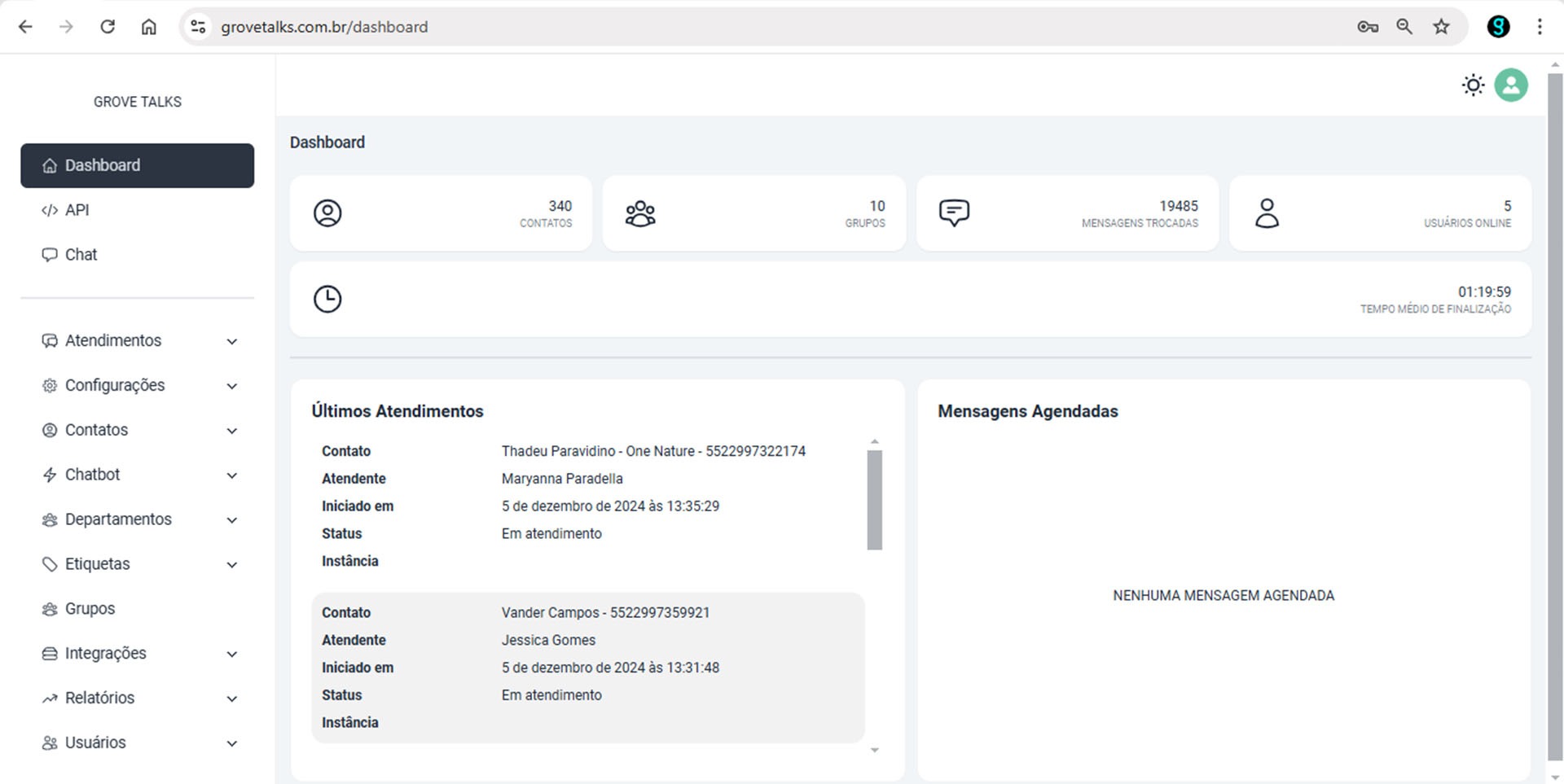Open the browser password key icon
The width and height of the screenshot is (1564, 784).
coord(1367,27)
